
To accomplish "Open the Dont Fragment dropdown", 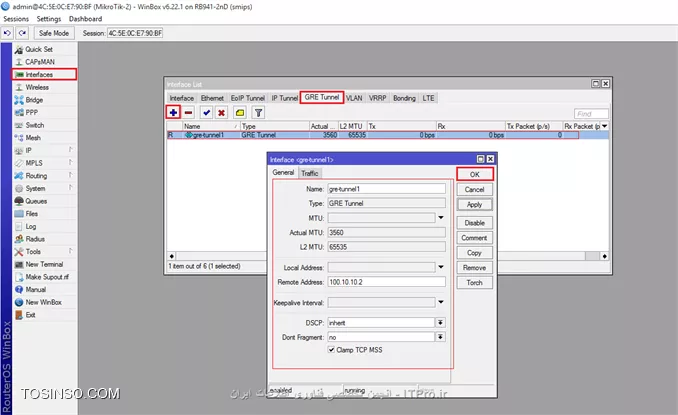I will click(440, 337).
